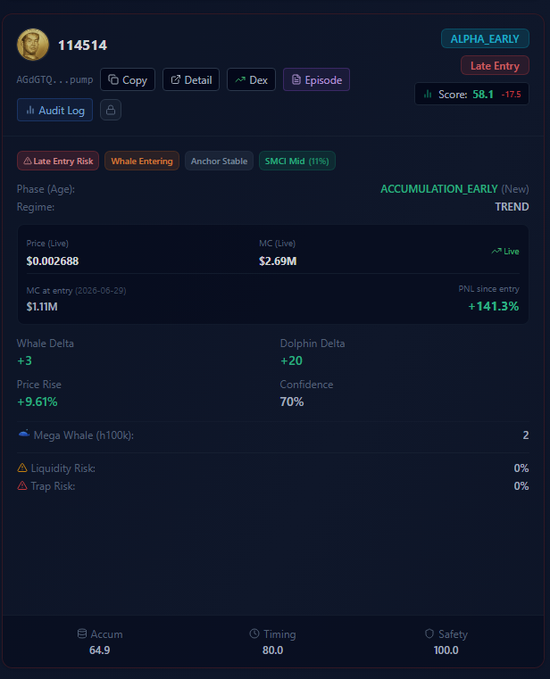
Task: Click the Confidence value 70%
Action: click(292, 401)
